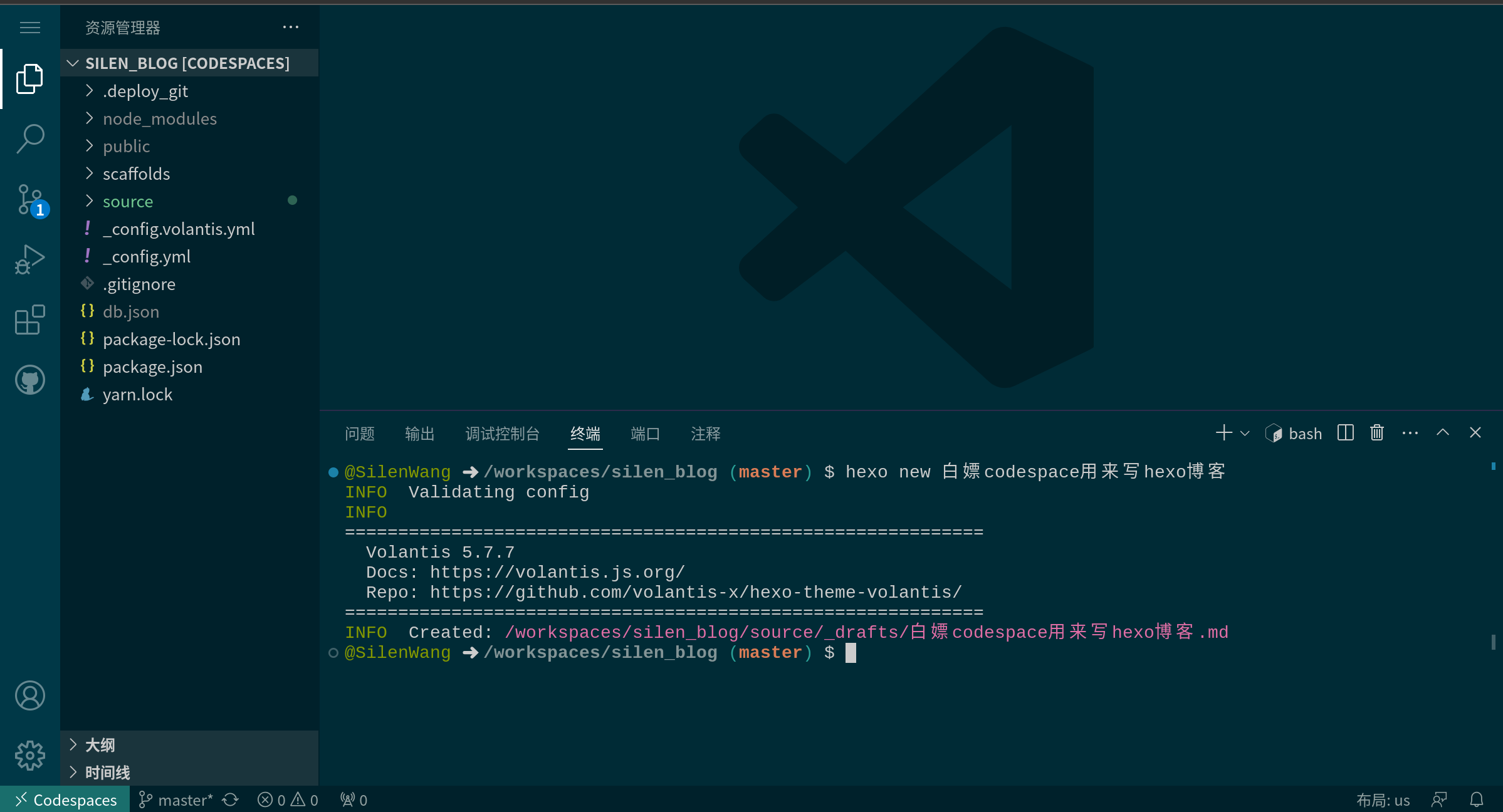
Task: Collapse the SILEN_BLOG [CODESPACES] root folder
Action: click(x=187, y=63)
